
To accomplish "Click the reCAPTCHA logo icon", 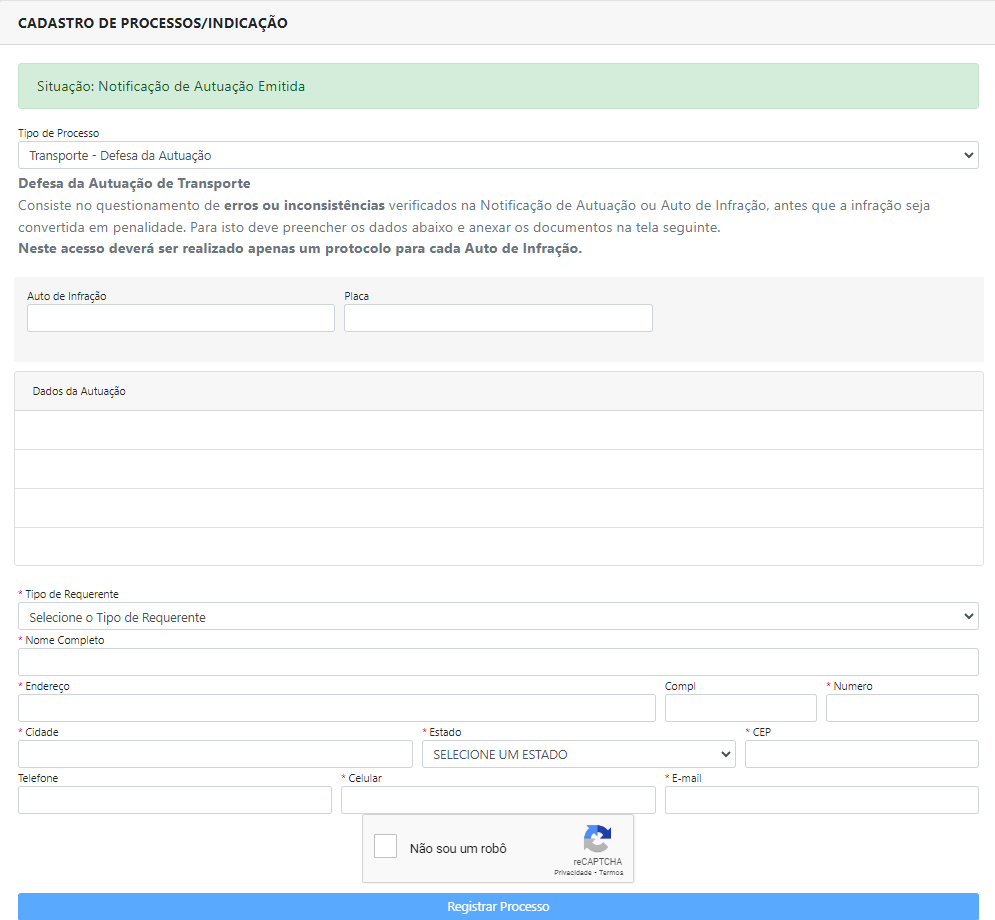I will pyautogui.click(x=597, y=838).
